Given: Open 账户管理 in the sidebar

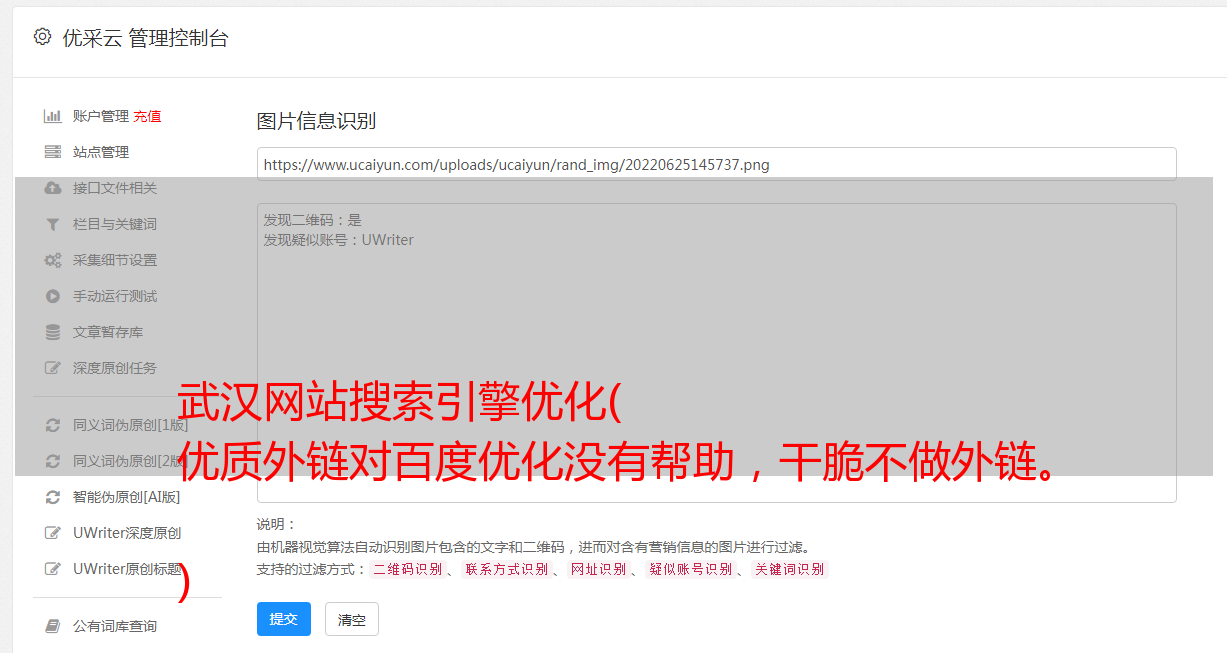Looking at the screenshot, I should tap(100, 116).
